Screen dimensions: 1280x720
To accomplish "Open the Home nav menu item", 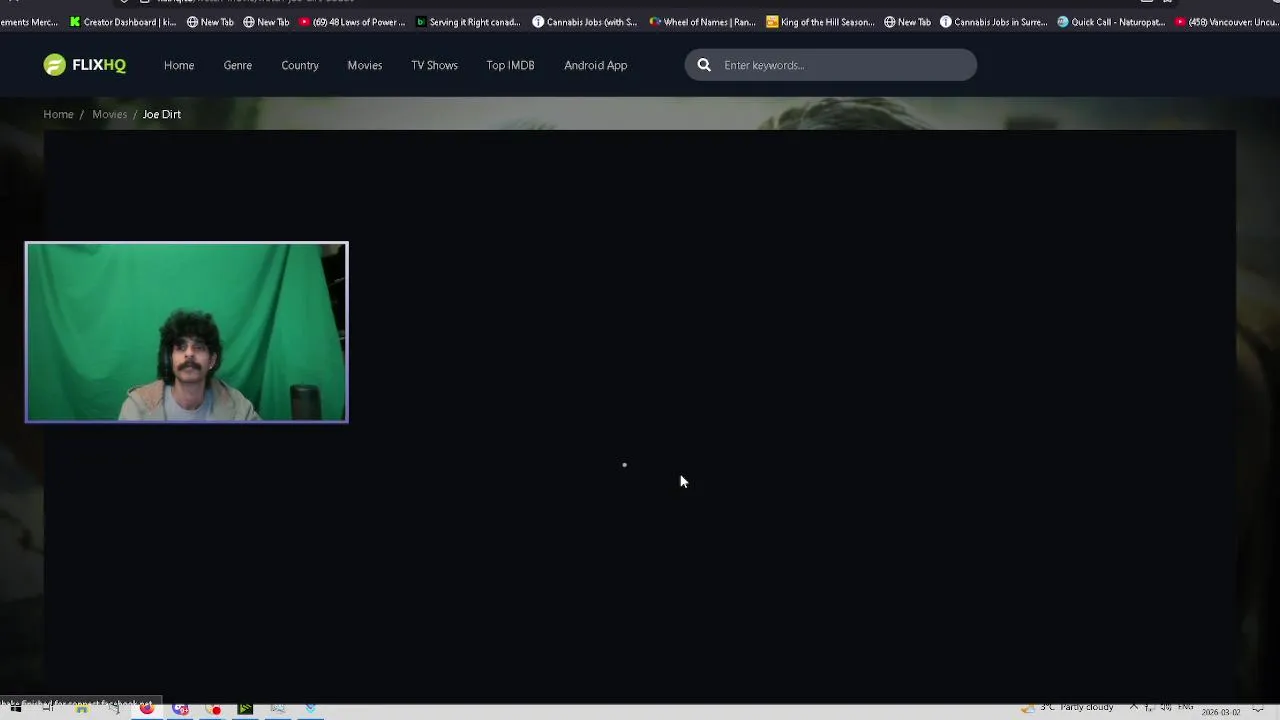I will pyautogui.click(x=179, y=65).
